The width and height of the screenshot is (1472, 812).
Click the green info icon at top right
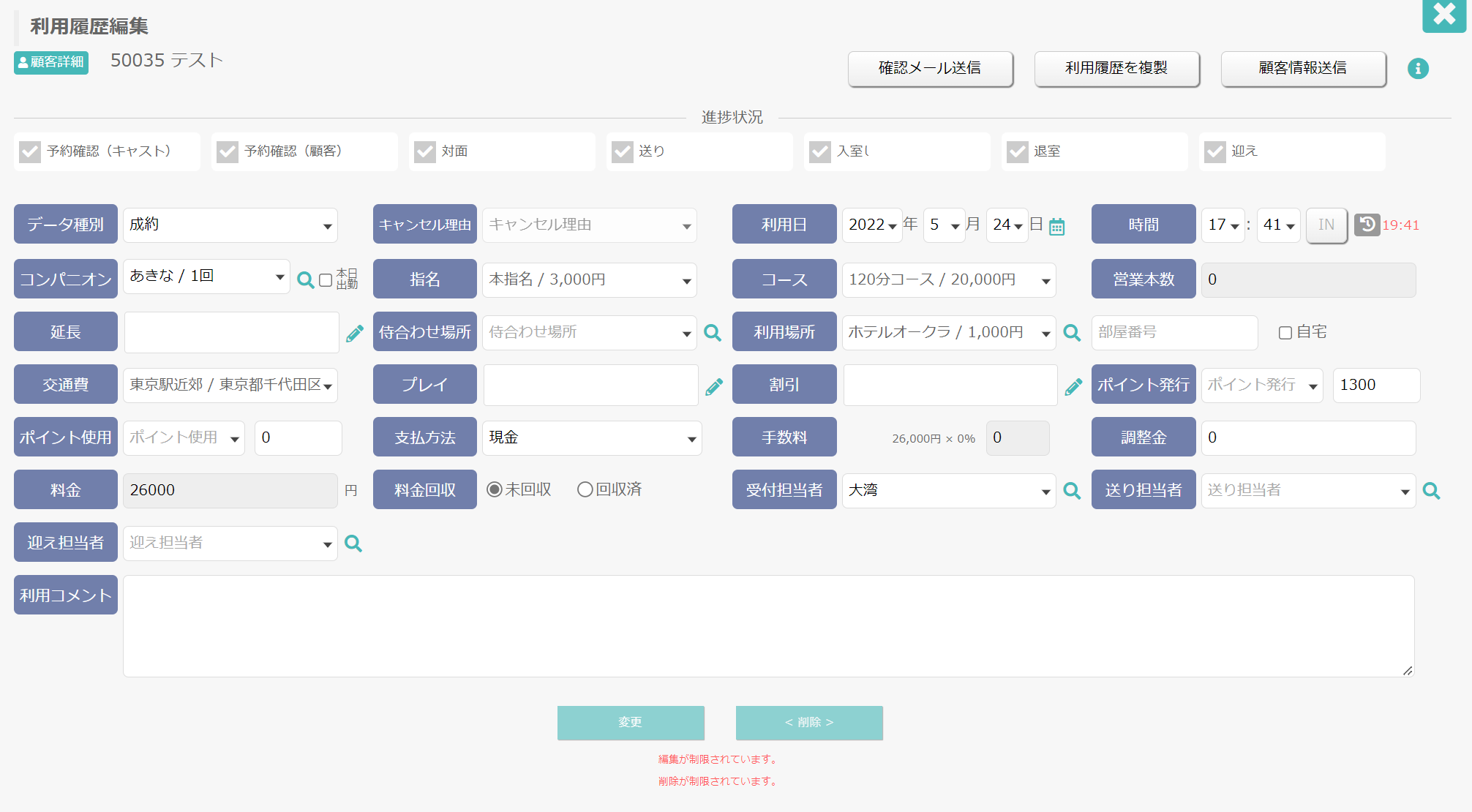(1418, 69)
